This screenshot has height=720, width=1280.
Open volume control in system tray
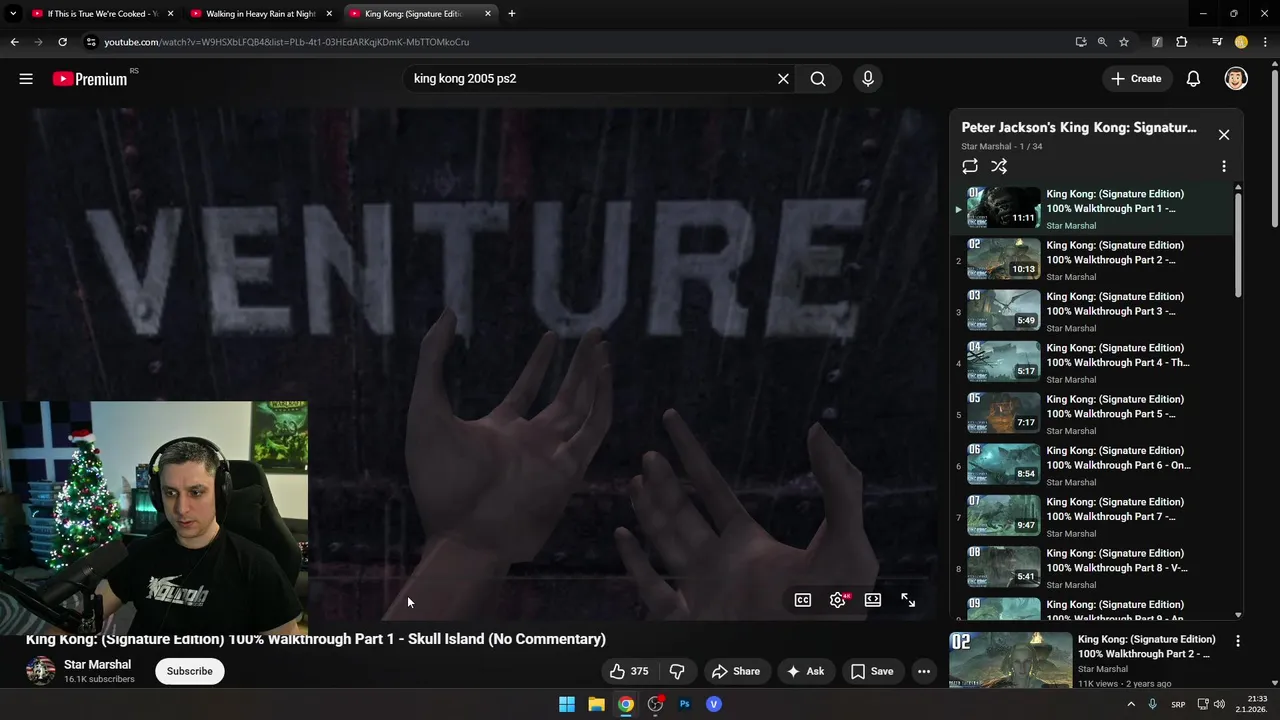point(1219,704)
